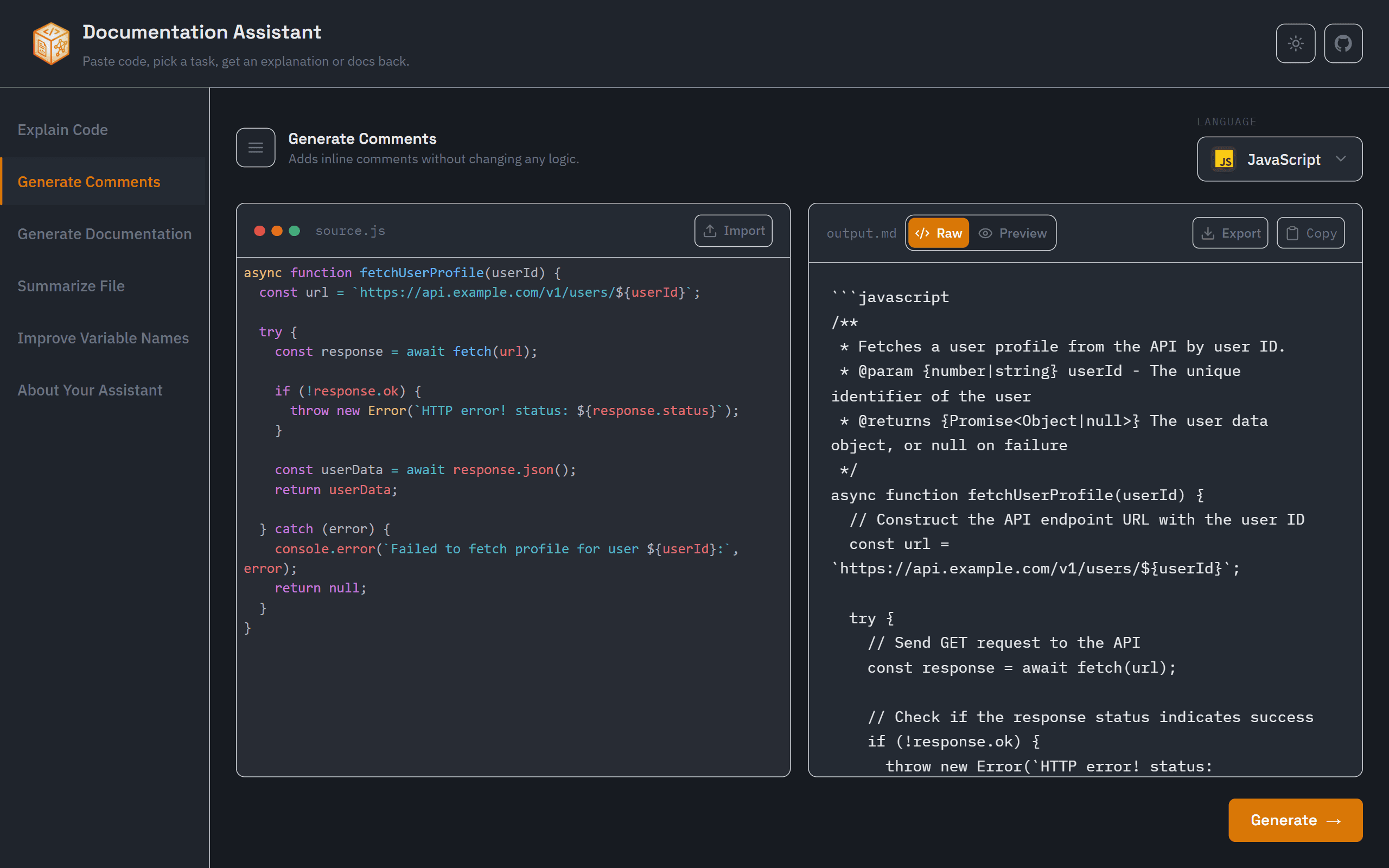
Task: Switch output to Raw view
Action: click(939, 233)
